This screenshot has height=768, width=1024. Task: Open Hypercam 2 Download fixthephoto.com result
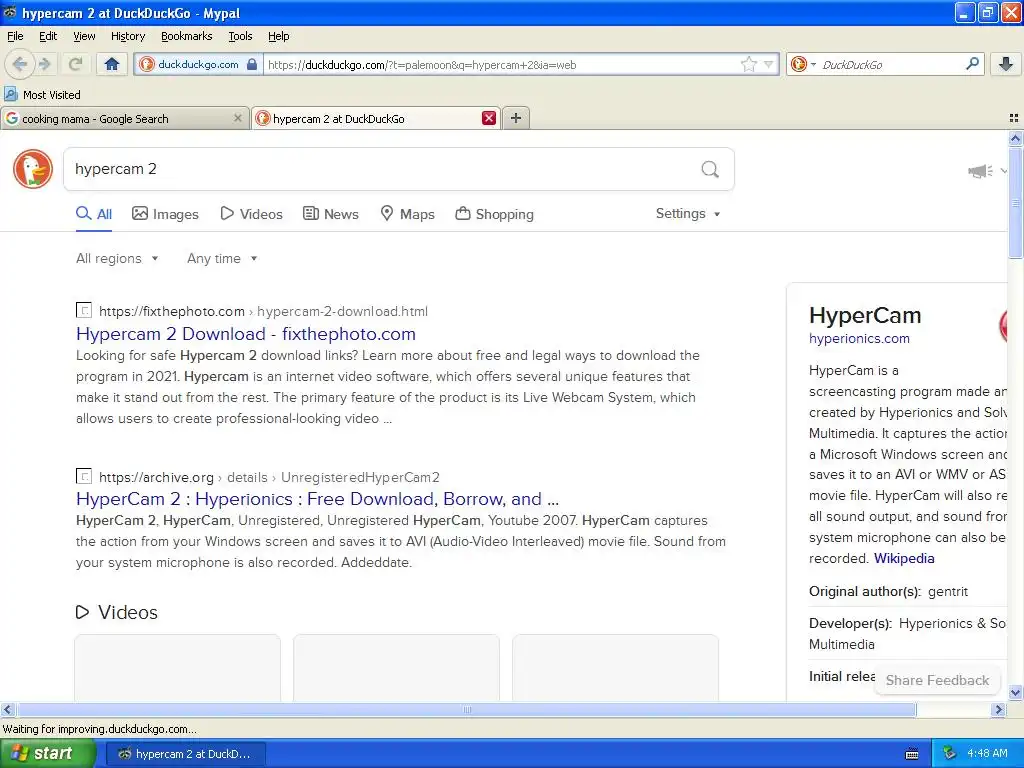tap(246, 334)
